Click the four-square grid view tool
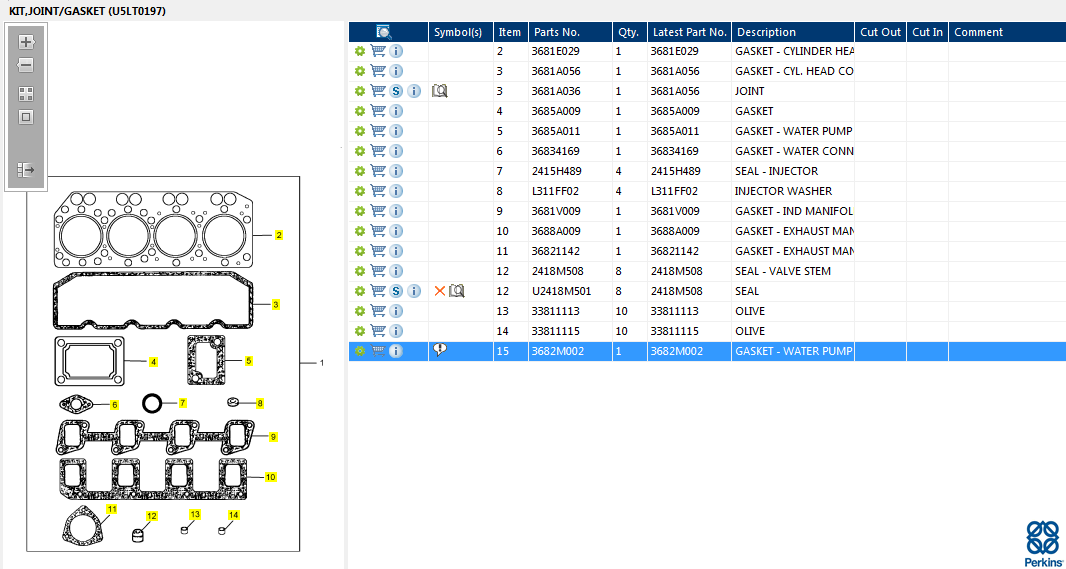Screen dimensions: 1066x569 pos(26,94)
